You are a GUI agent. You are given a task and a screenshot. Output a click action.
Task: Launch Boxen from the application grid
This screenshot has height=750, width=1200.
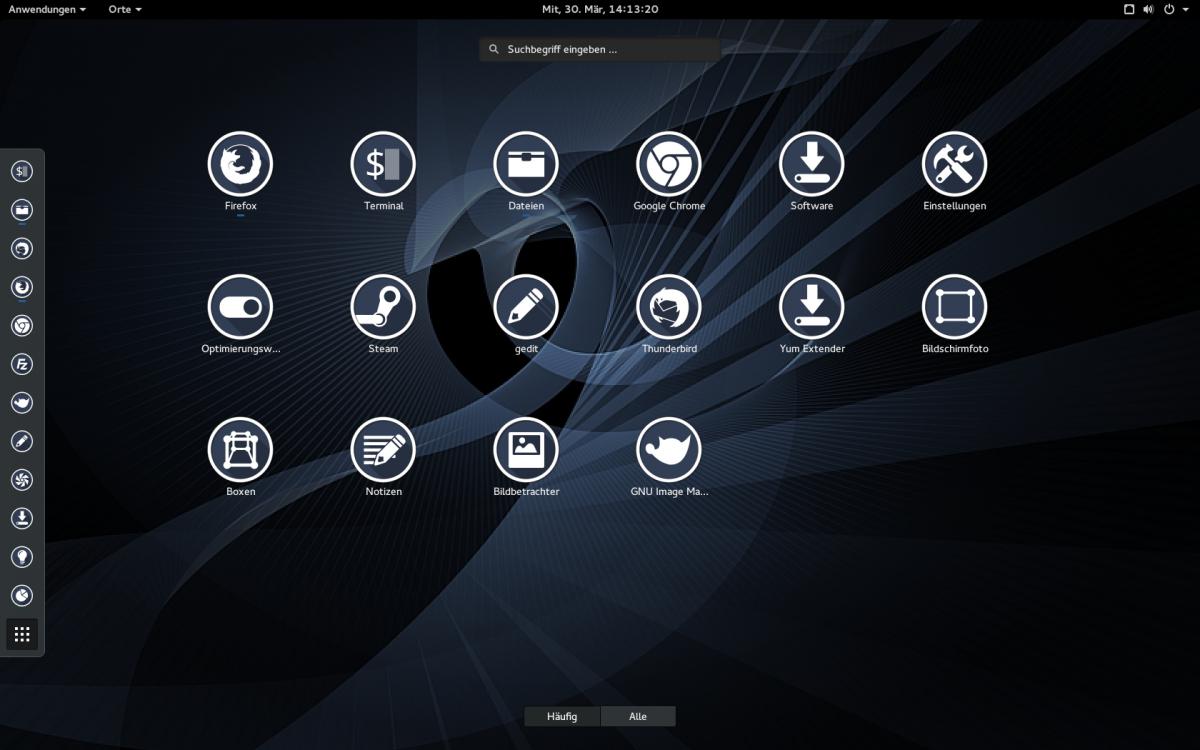(241, 450)
